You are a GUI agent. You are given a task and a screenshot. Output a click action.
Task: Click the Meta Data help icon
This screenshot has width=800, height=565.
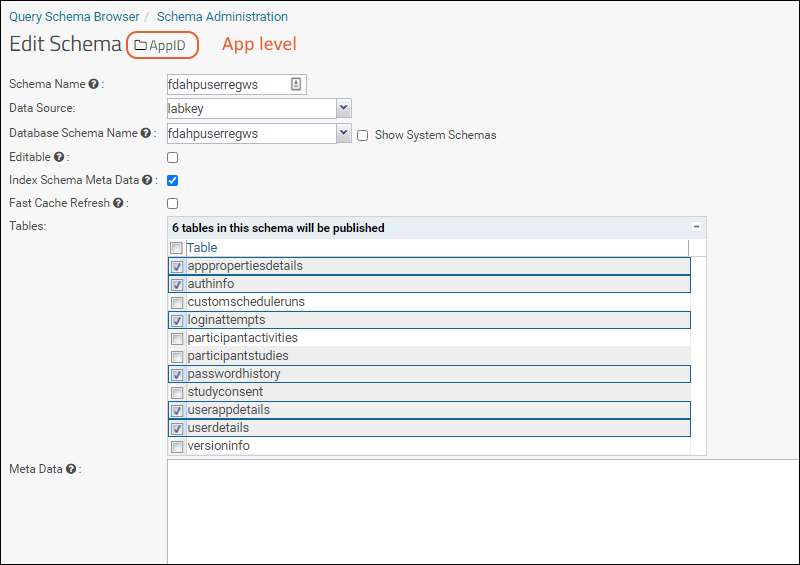(x=71, y=469)
